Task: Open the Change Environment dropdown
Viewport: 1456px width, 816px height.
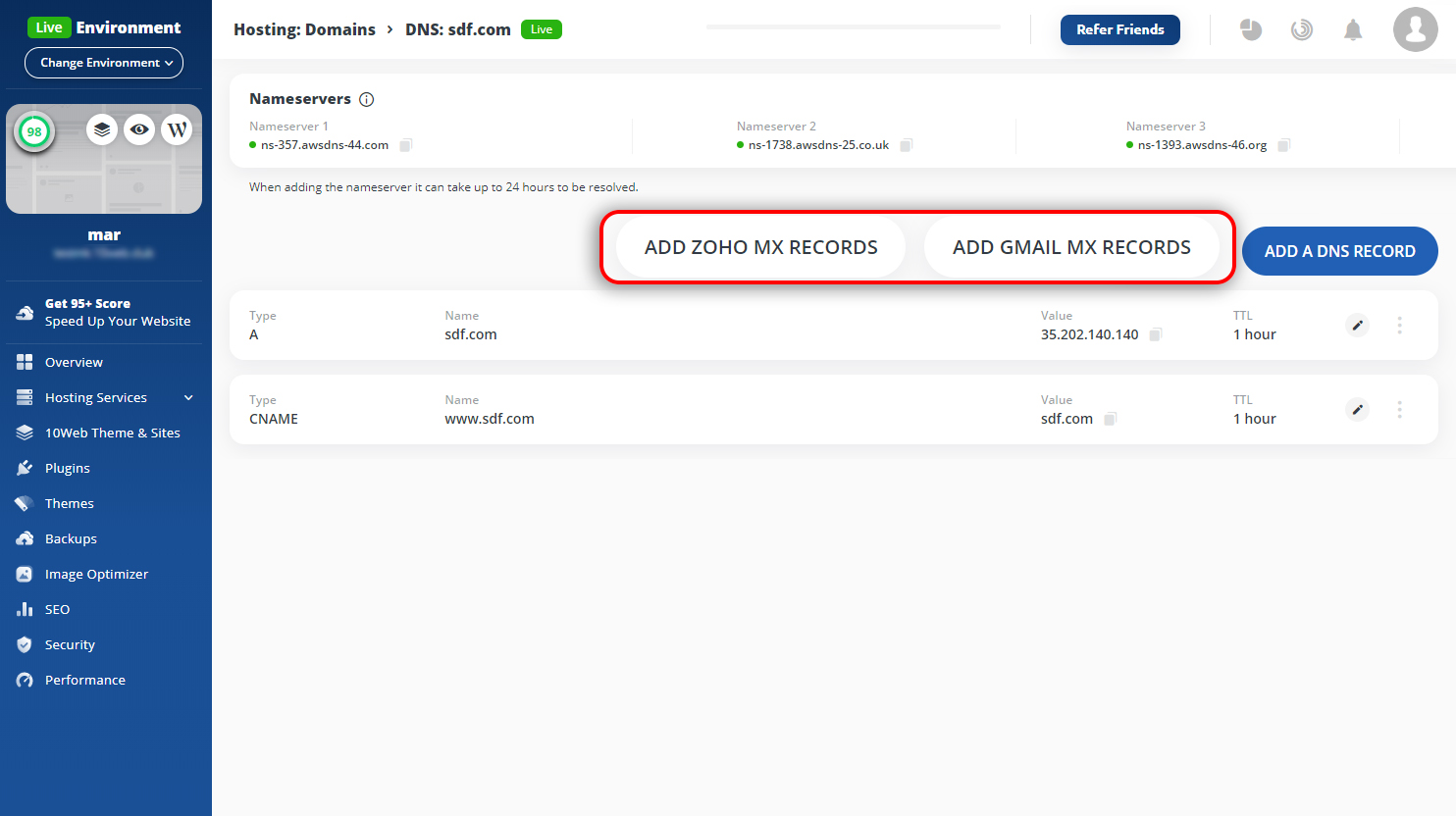Action: [x=104, y=63]
